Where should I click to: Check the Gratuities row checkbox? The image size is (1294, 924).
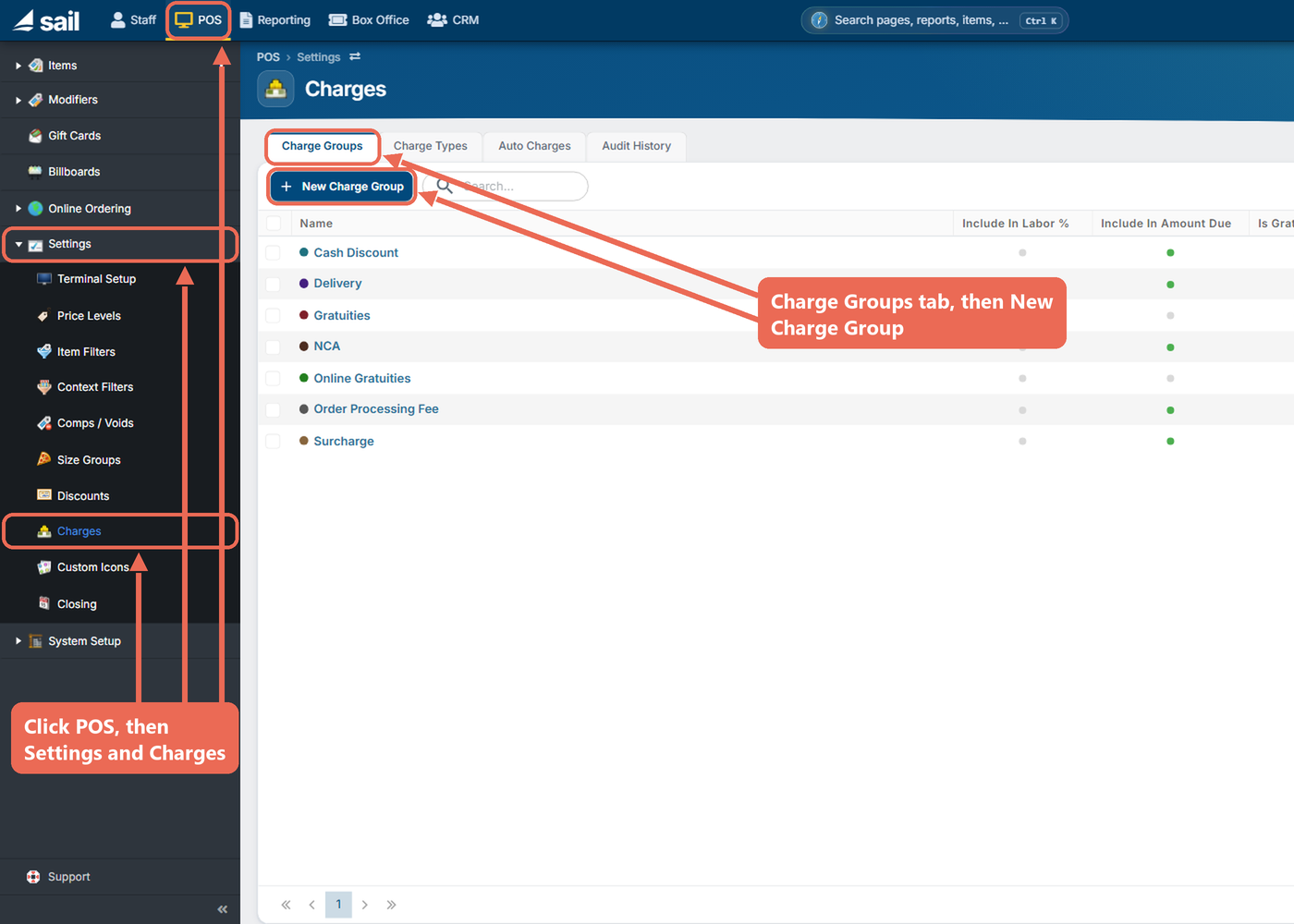click(273, 316)
